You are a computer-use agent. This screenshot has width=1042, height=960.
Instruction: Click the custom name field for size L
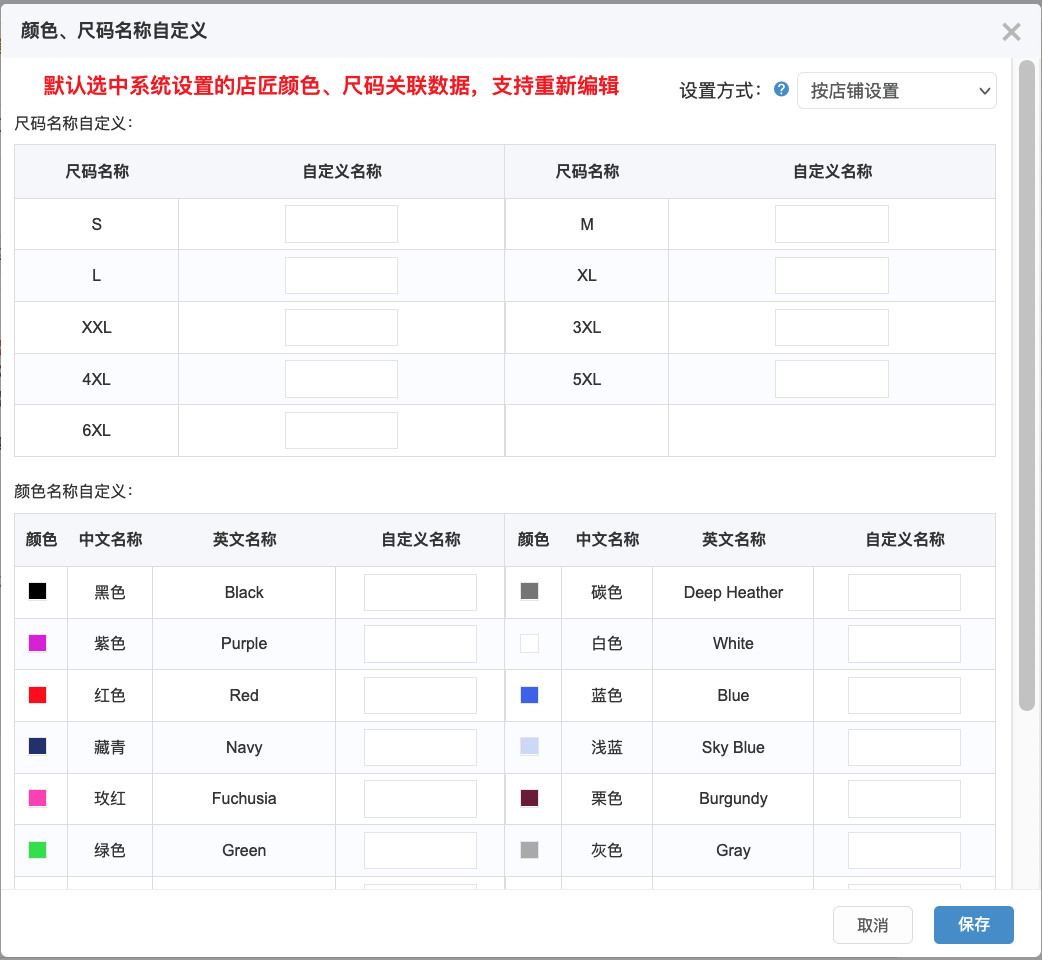(x=342, y=275)
